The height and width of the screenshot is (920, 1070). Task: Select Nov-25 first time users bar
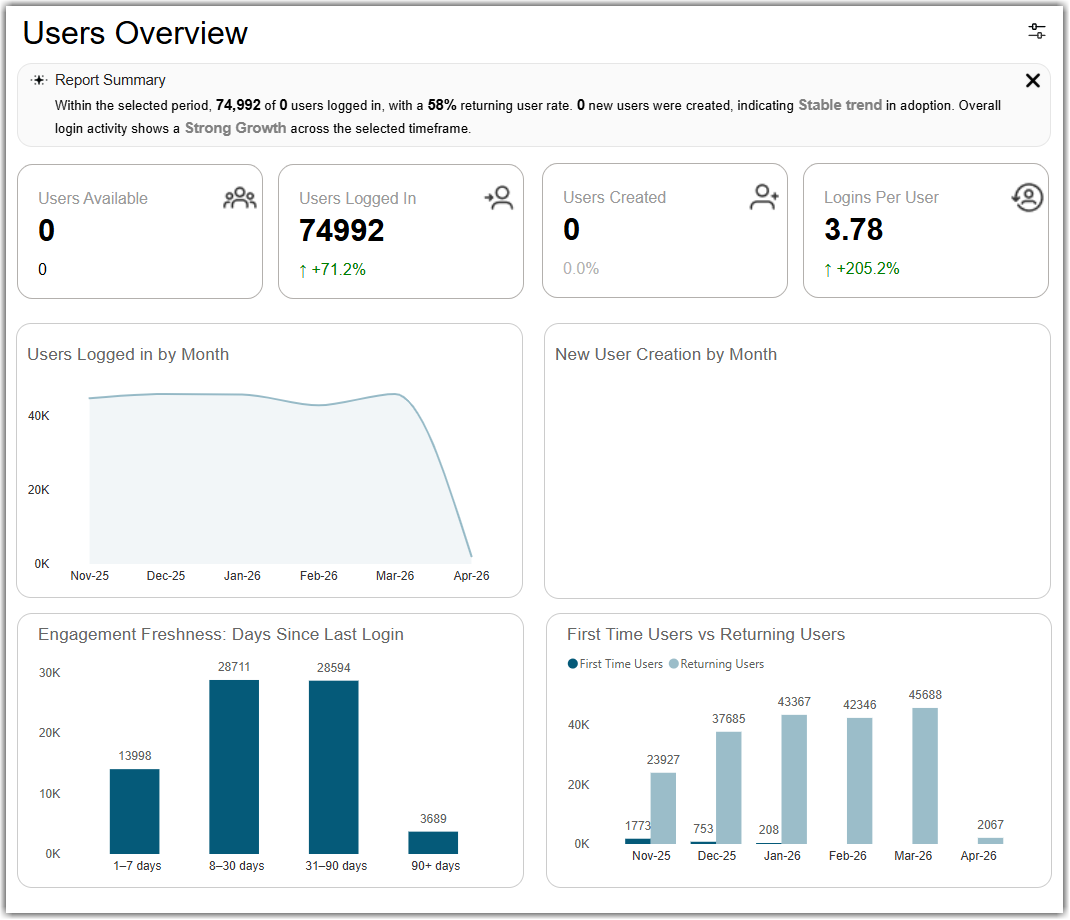click(x=637, y=842)
